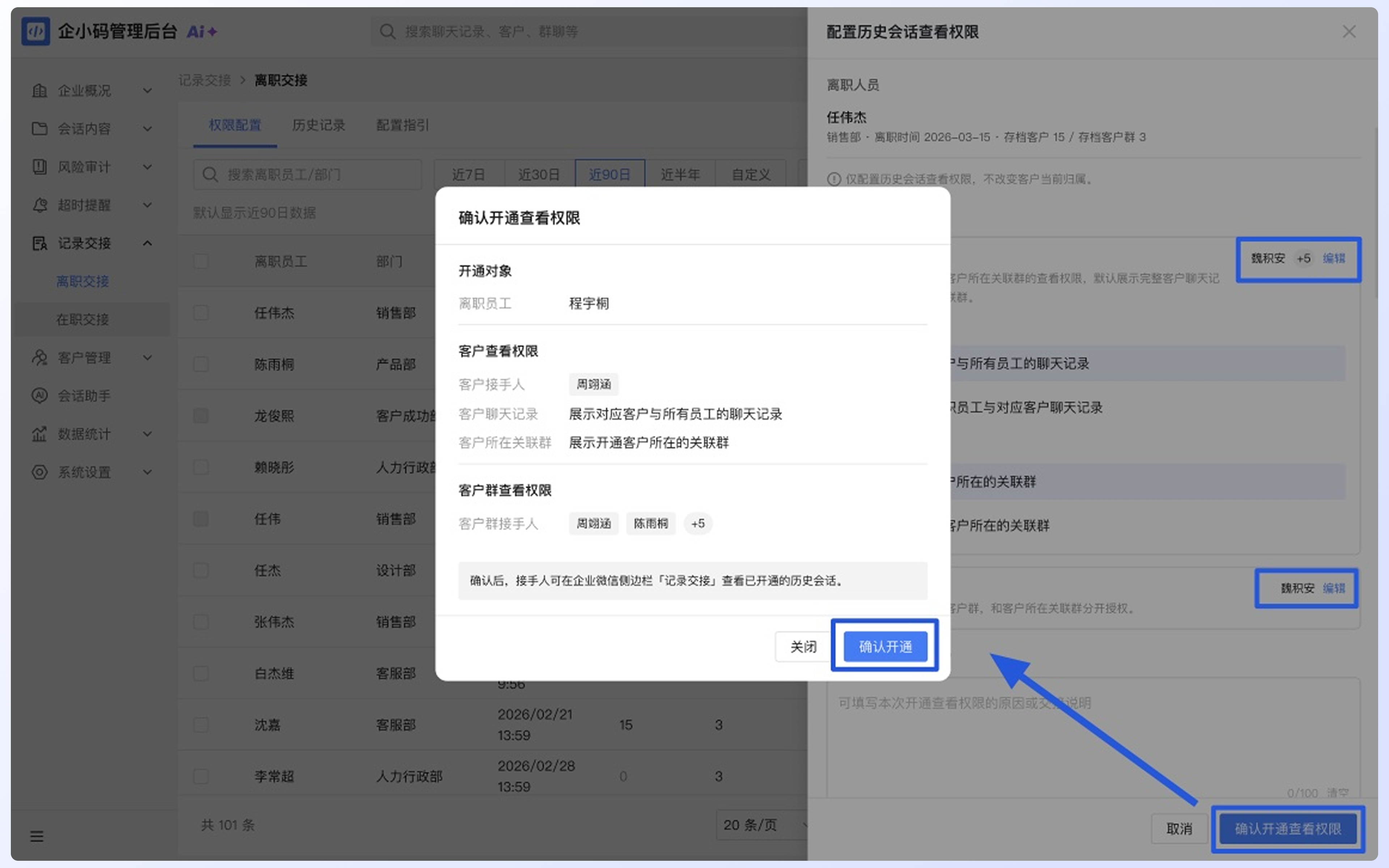Click the search magnifier icon in the top bar
1389x868 pixels.
tap(388, 31)
